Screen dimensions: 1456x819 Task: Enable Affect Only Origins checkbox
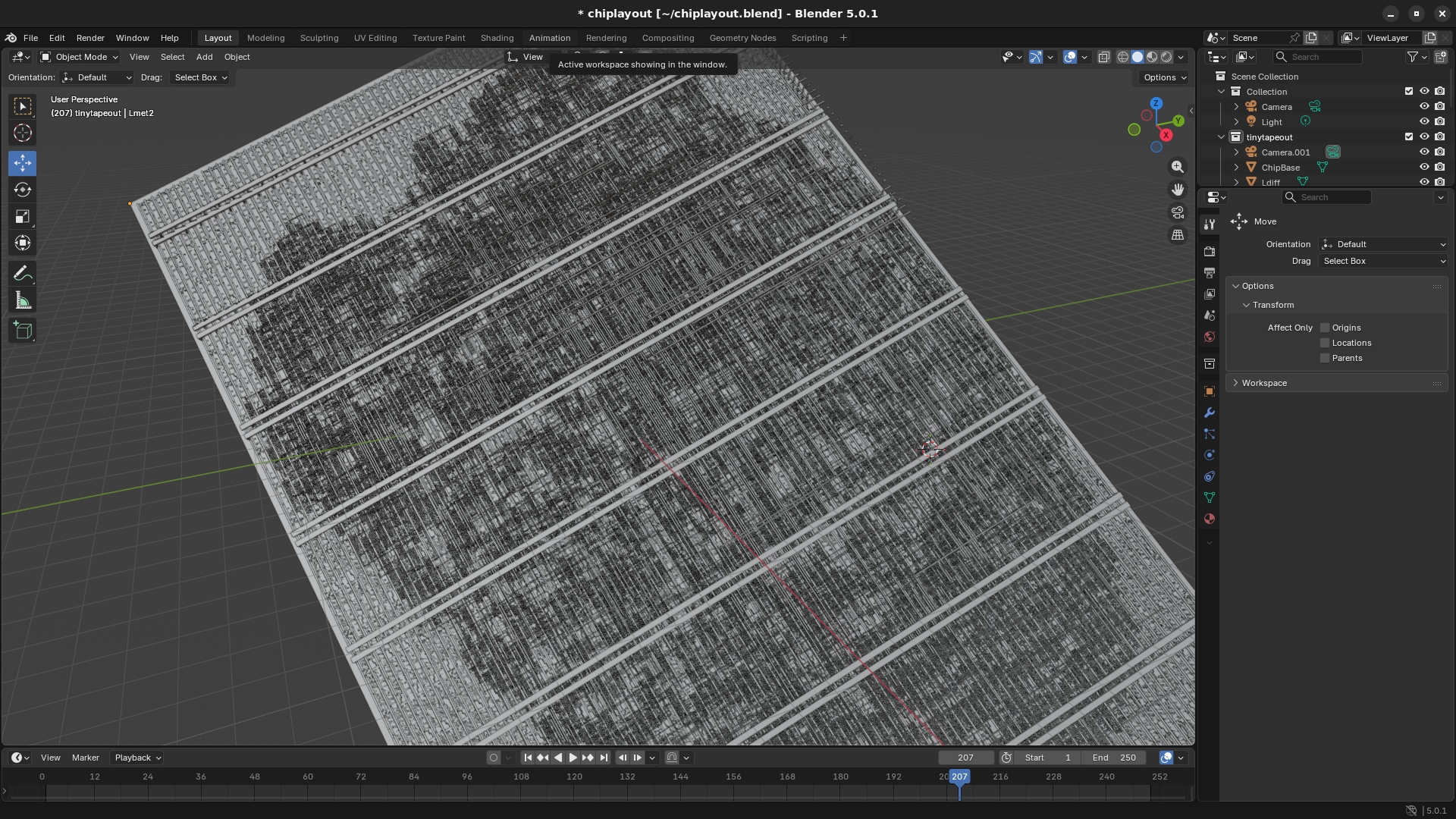click(x=1325, y=328)
